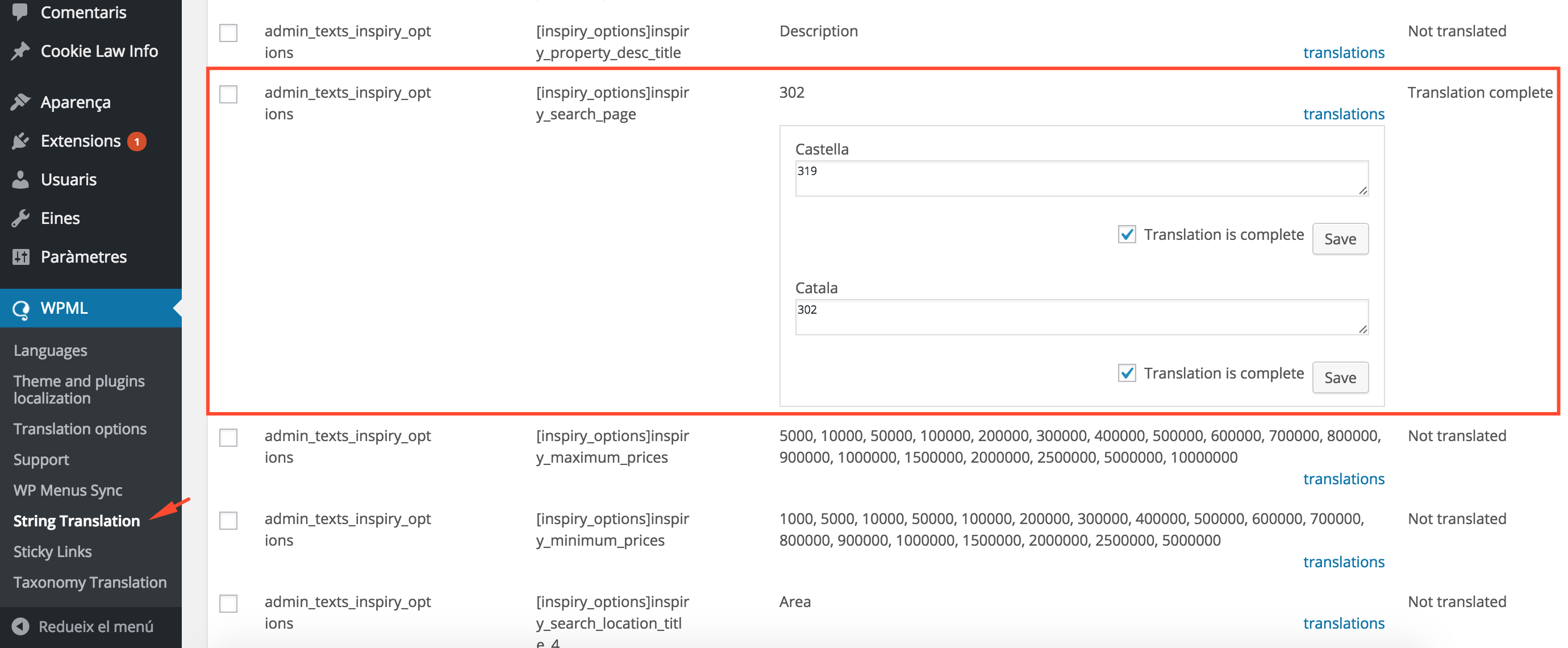
Task: Open Translation options submenu
Action: (x=80, y=429)
